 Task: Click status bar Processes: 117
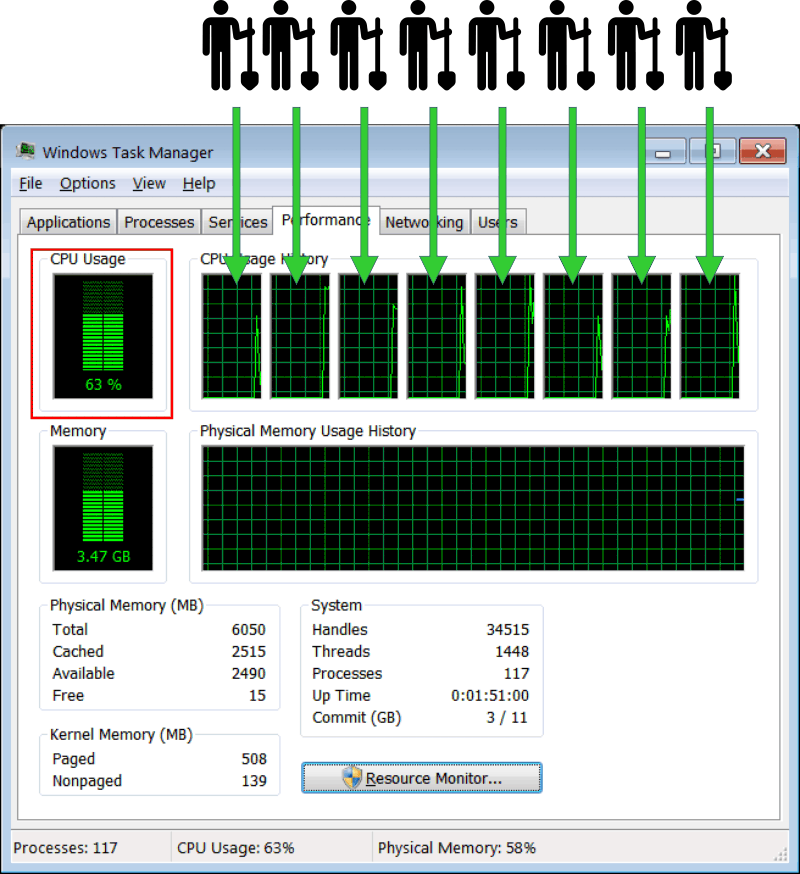(x=65, y=848)
